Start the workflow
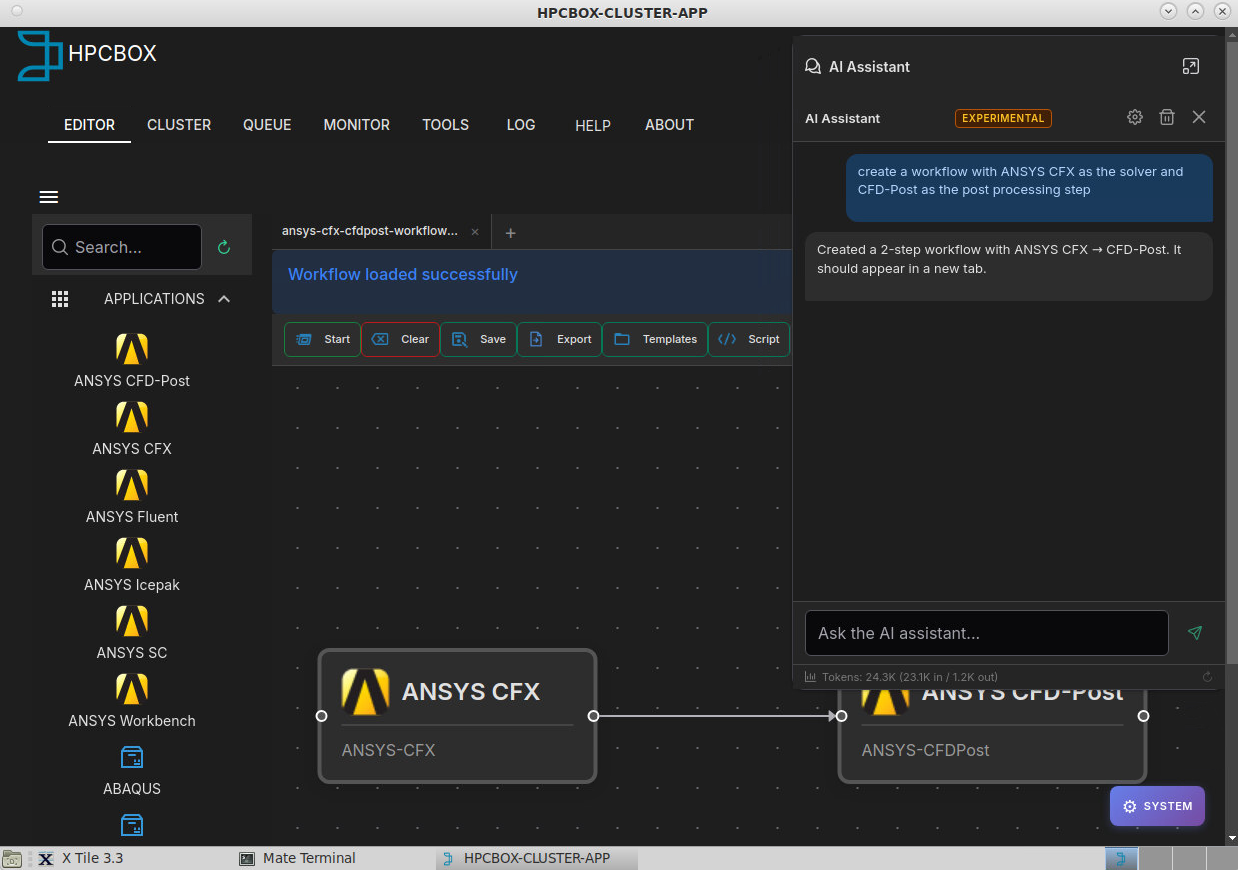Viewport: 1238px width, 870px height. pos(322,339)
